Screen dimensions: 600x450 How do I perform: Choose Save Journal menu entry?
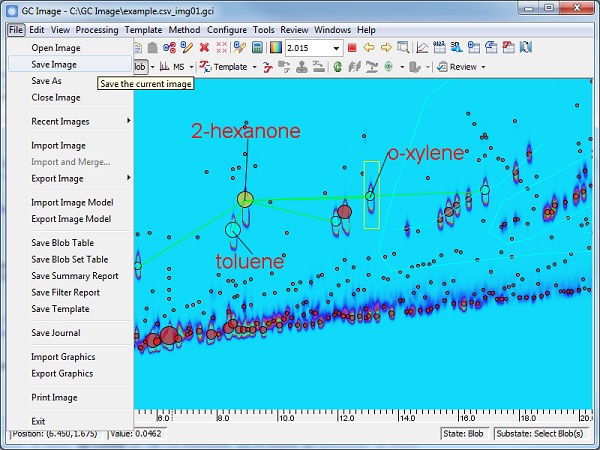pos(56,333)
